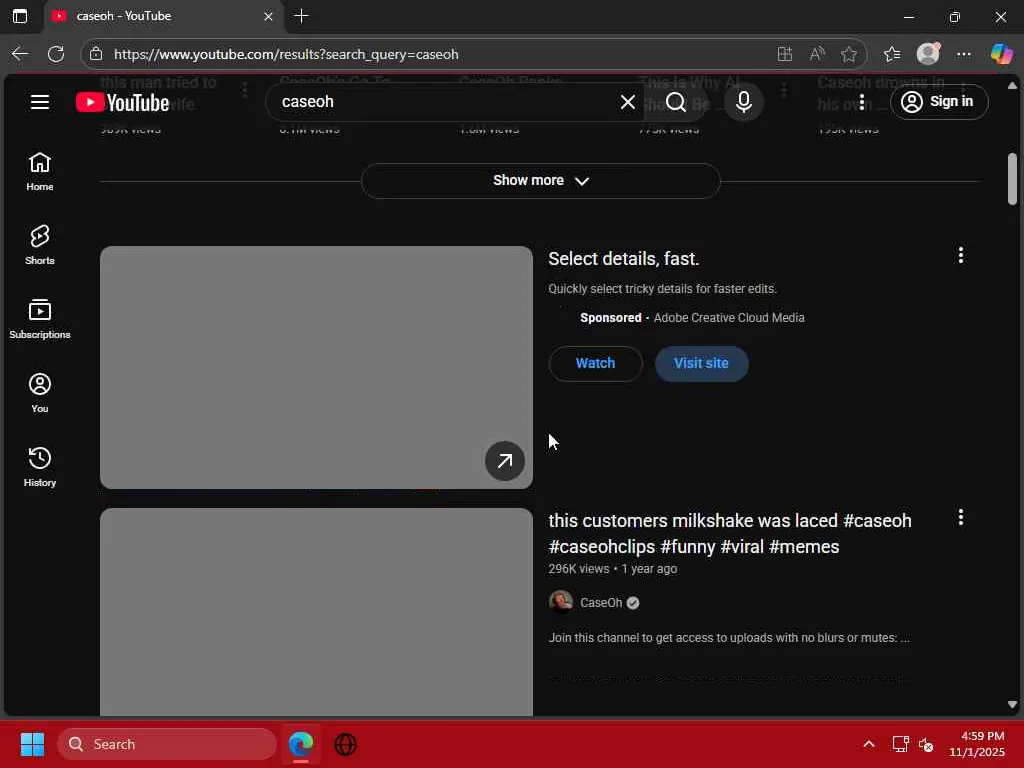Image resolution: width=1024 pixels, height=768 pixels.
Task: Open the CaseOh channel name link
Action: pyautogui.click(x=601, y=603)
